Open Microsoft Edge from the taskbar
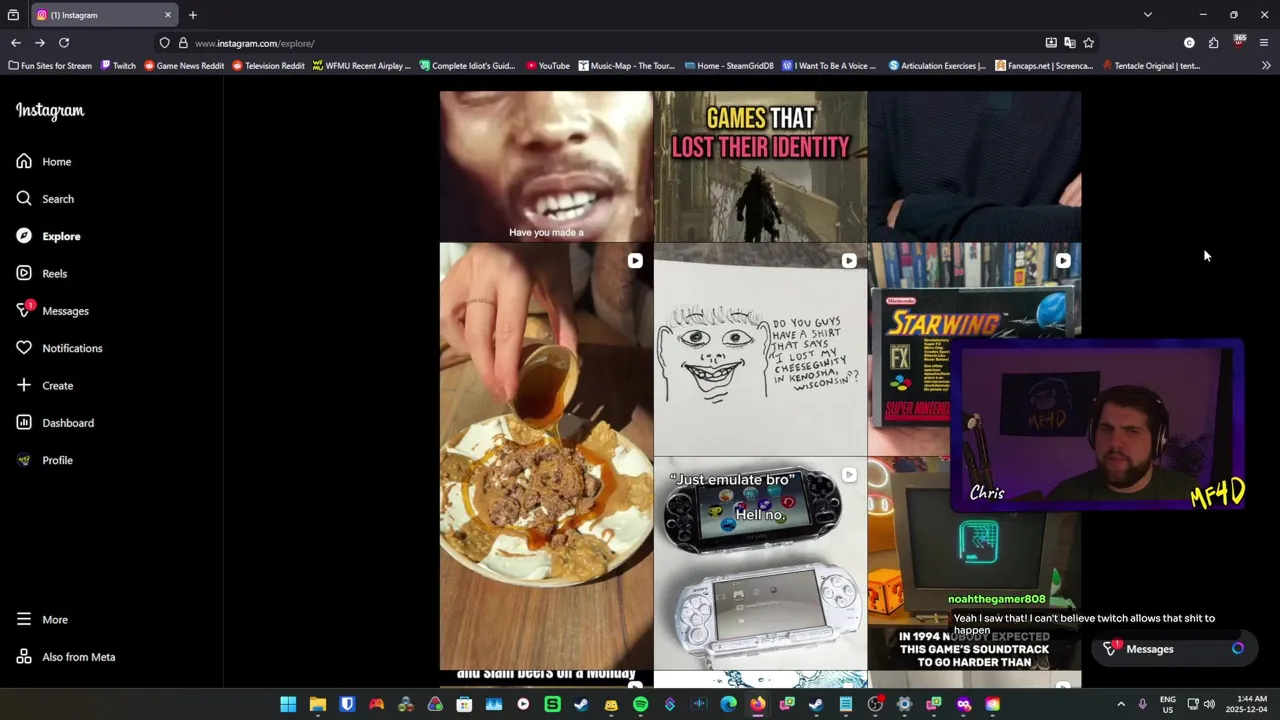Image resolution: width=1280 pixels, height=720 pixels. coord(728,704)
